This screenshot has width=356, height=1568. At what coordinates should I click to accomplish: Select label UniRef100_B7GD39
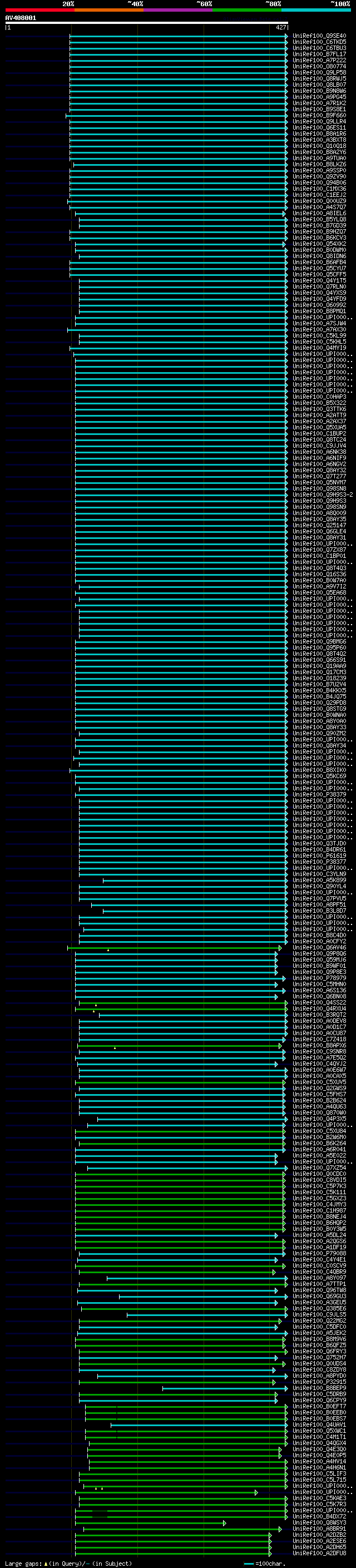[319, 225]
